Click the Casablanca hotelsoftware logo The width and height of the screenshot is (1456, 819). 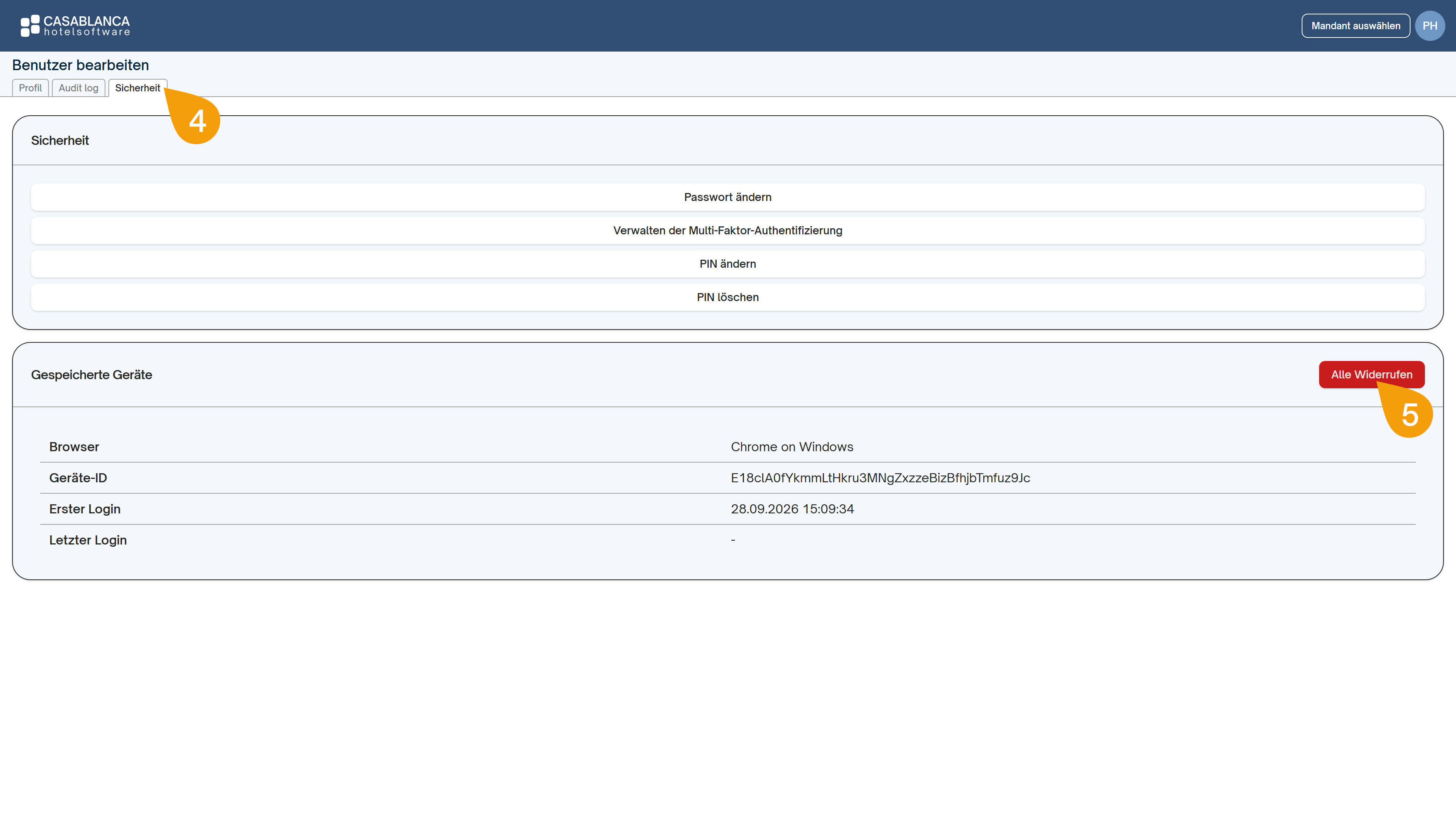tap(75, 26)
